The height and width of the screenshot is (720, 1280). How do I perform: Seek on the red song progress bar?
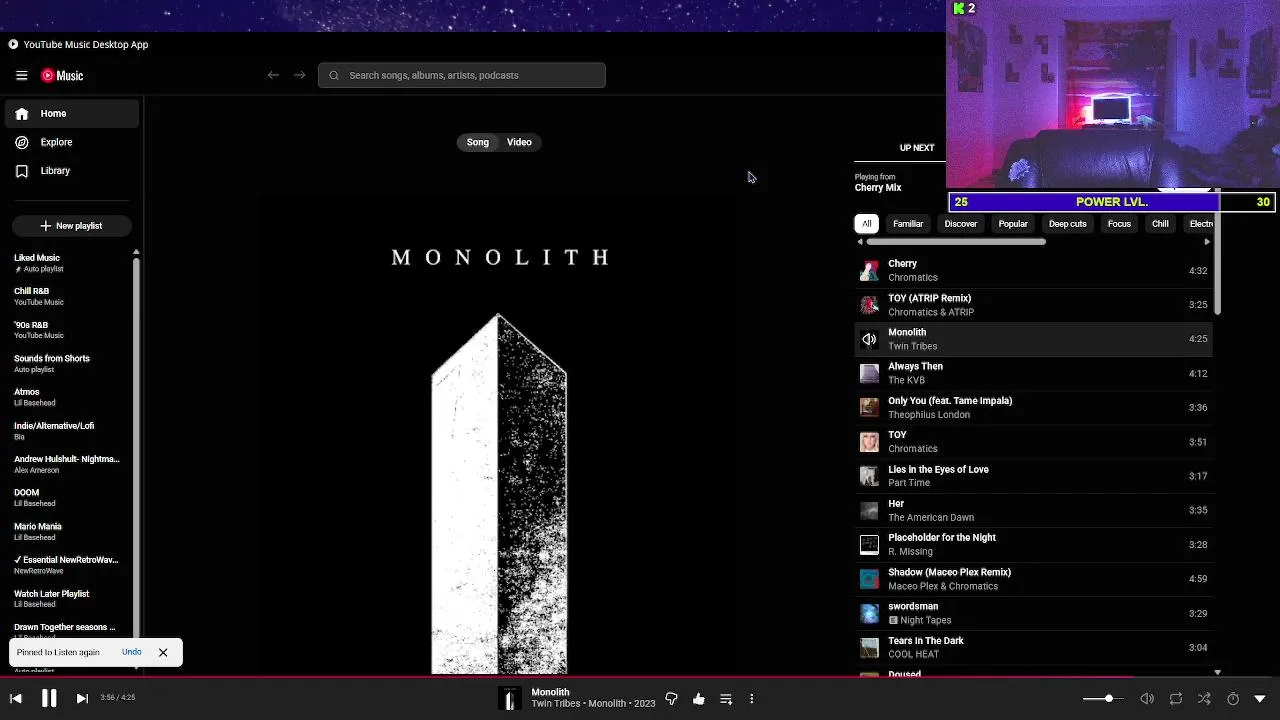coord(640,677)
